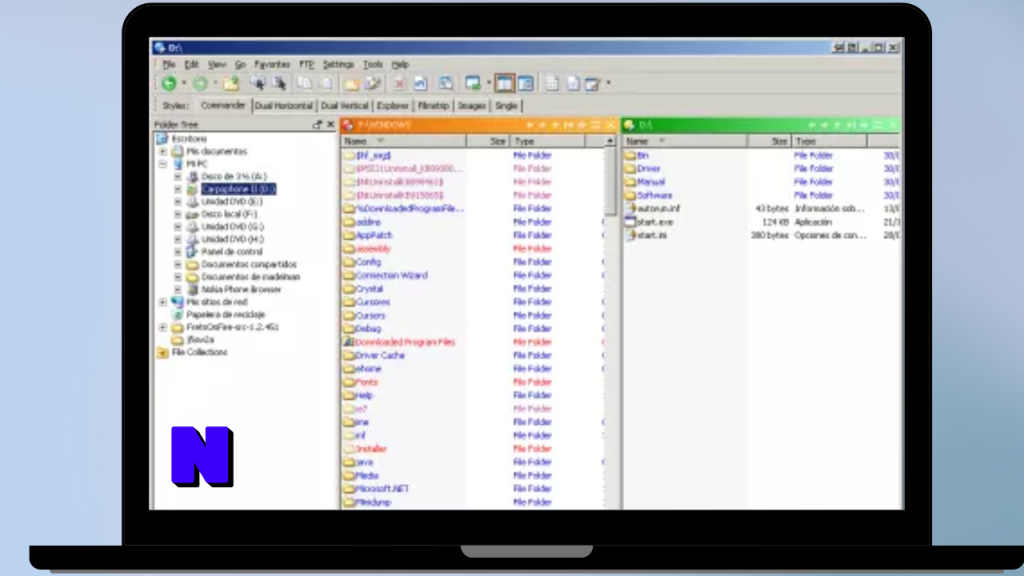The image size is (1024, 576).
Task: Close the orange WINDOWS pane with its X
Action: point(611,125)
